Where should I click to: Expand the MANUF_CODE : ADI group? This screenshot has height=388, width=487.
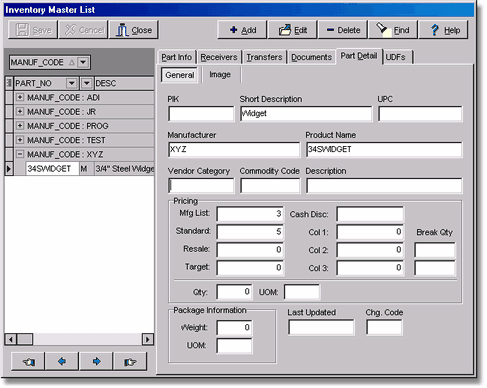point(20,97)
